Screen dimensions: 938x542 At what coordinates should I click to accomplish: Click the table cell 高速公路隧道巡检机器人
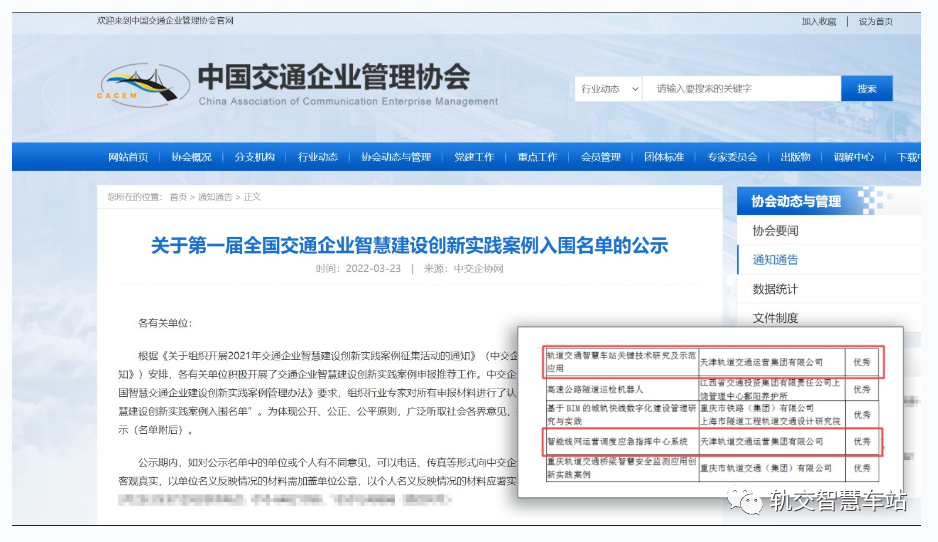click(x=595, y=389)
